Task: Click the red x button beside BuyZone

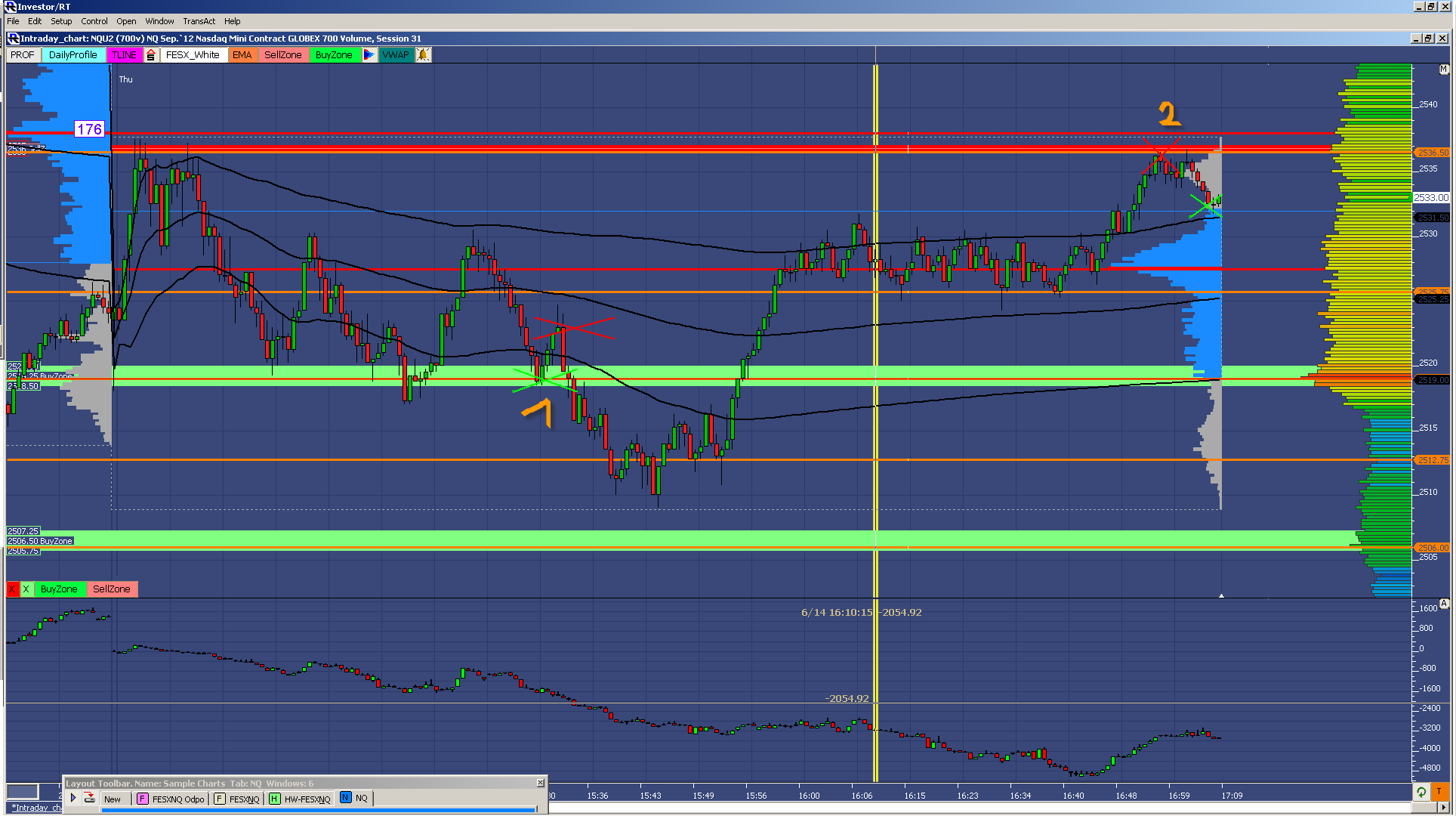Action: (12, 589)
